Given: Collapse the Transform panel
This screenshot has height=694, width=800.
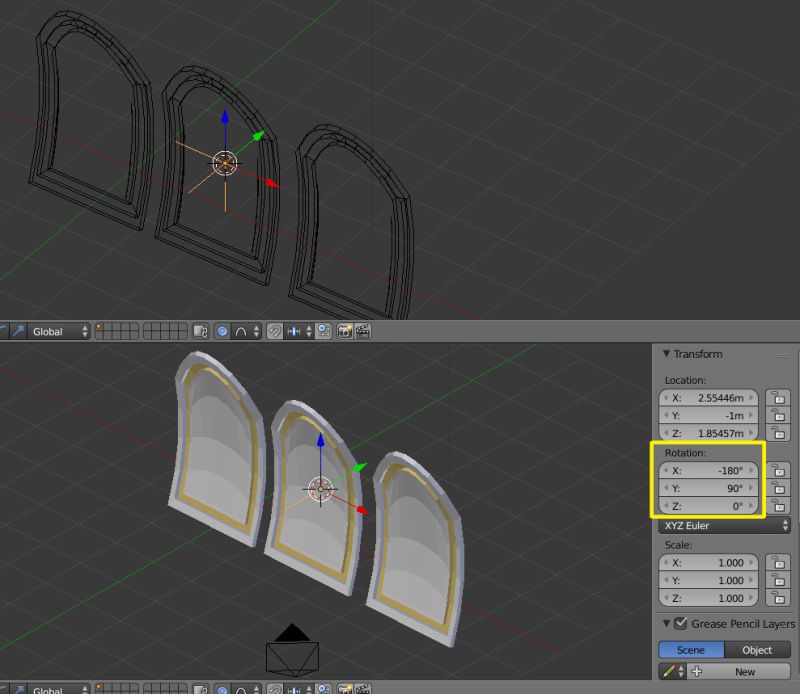Looking at the screenshot, I should (x=666, y=354).
